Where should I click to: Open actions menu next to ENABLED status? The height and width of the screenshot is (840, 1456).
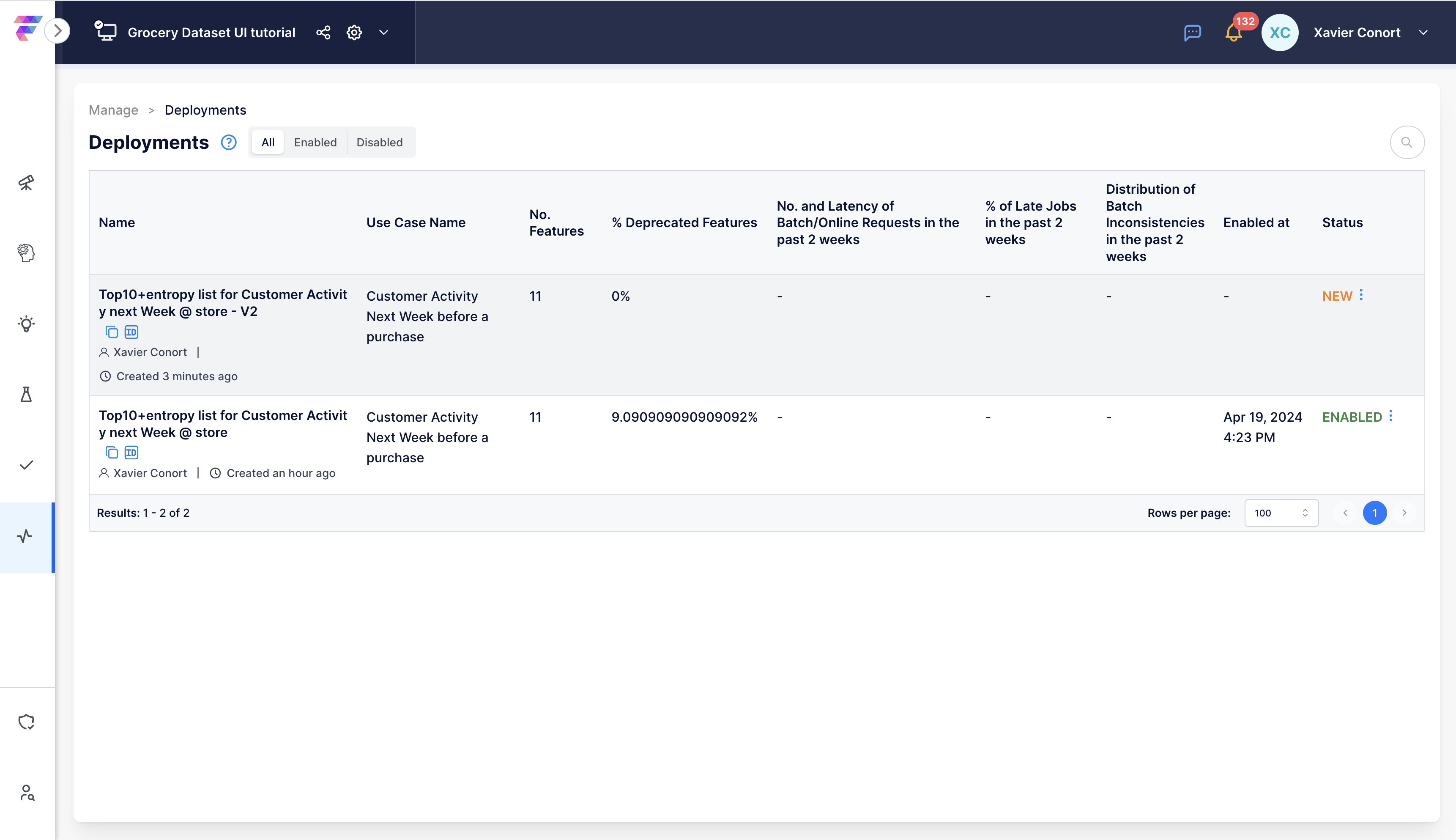point(1391,416)
